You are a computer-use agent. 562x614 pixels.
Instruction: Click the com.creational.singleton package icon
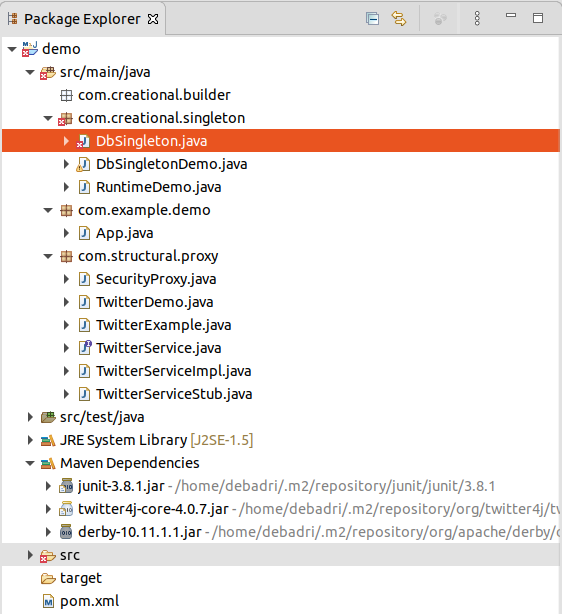(x=65, y=119)
